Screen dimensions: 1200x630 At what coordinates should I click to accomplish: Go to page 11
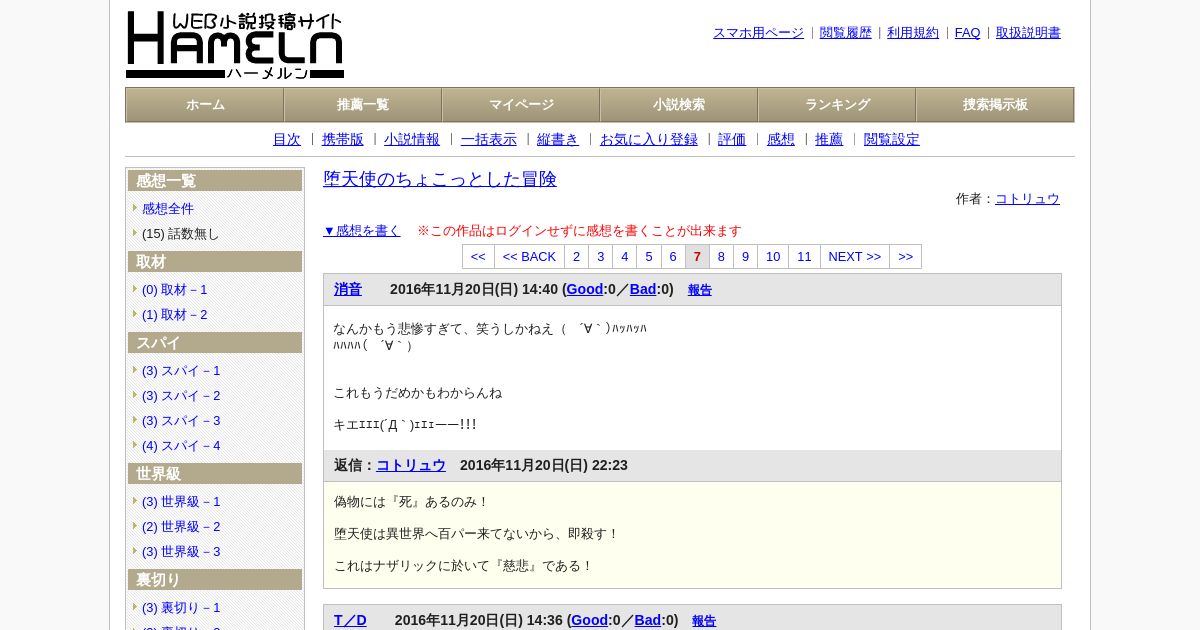[x=804, y=257]
